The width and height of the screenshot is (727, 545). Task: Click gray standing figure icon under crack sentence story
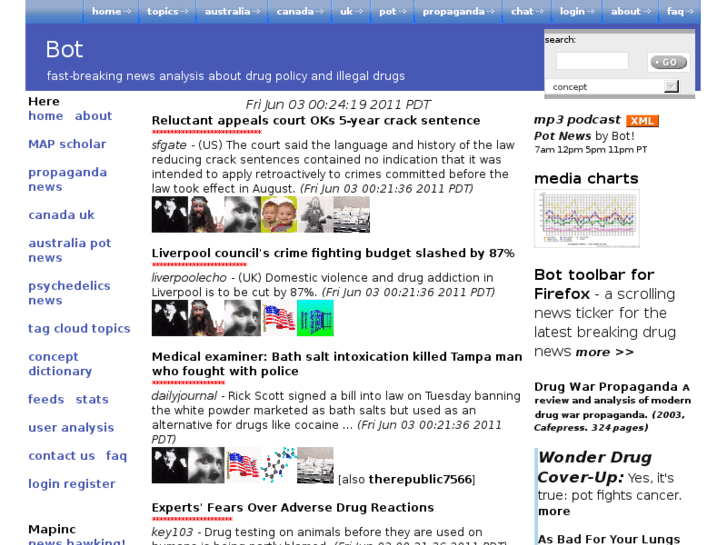tap(315, 214)
